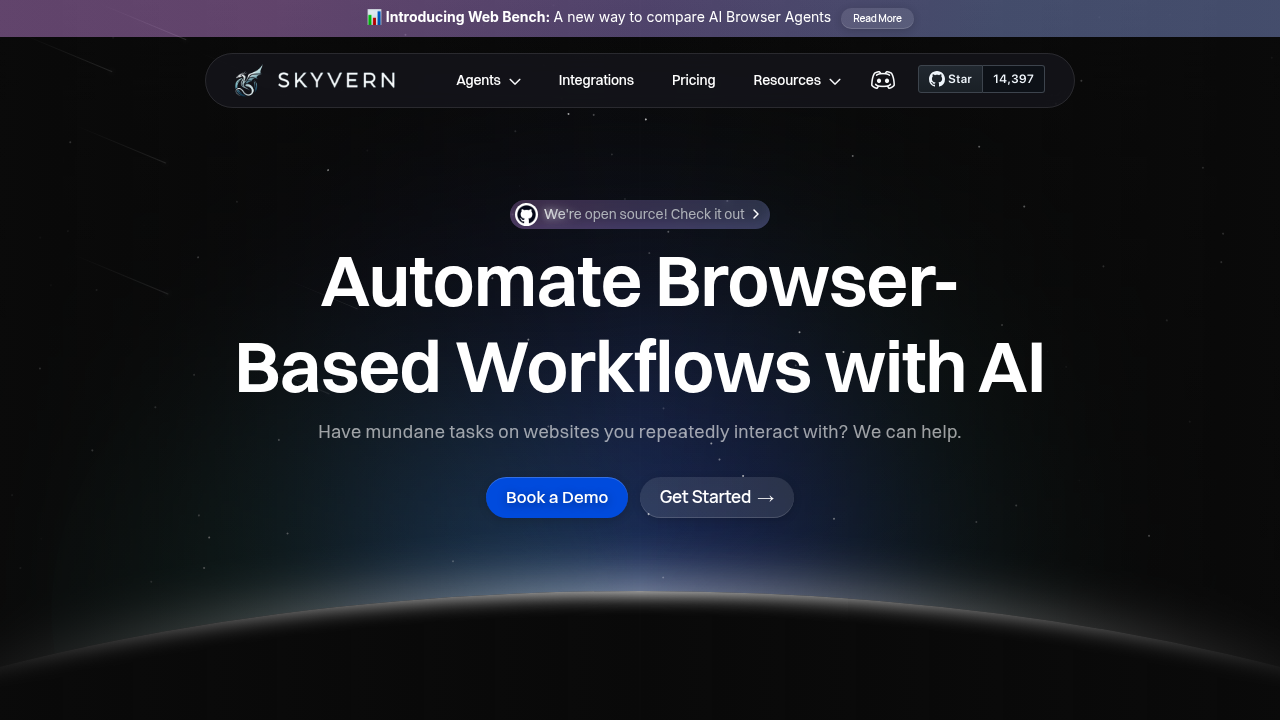The height and width of the screenshot is (720, 1280).
Task: Click the Book a Demo button
Action: [x=556, y=497]
